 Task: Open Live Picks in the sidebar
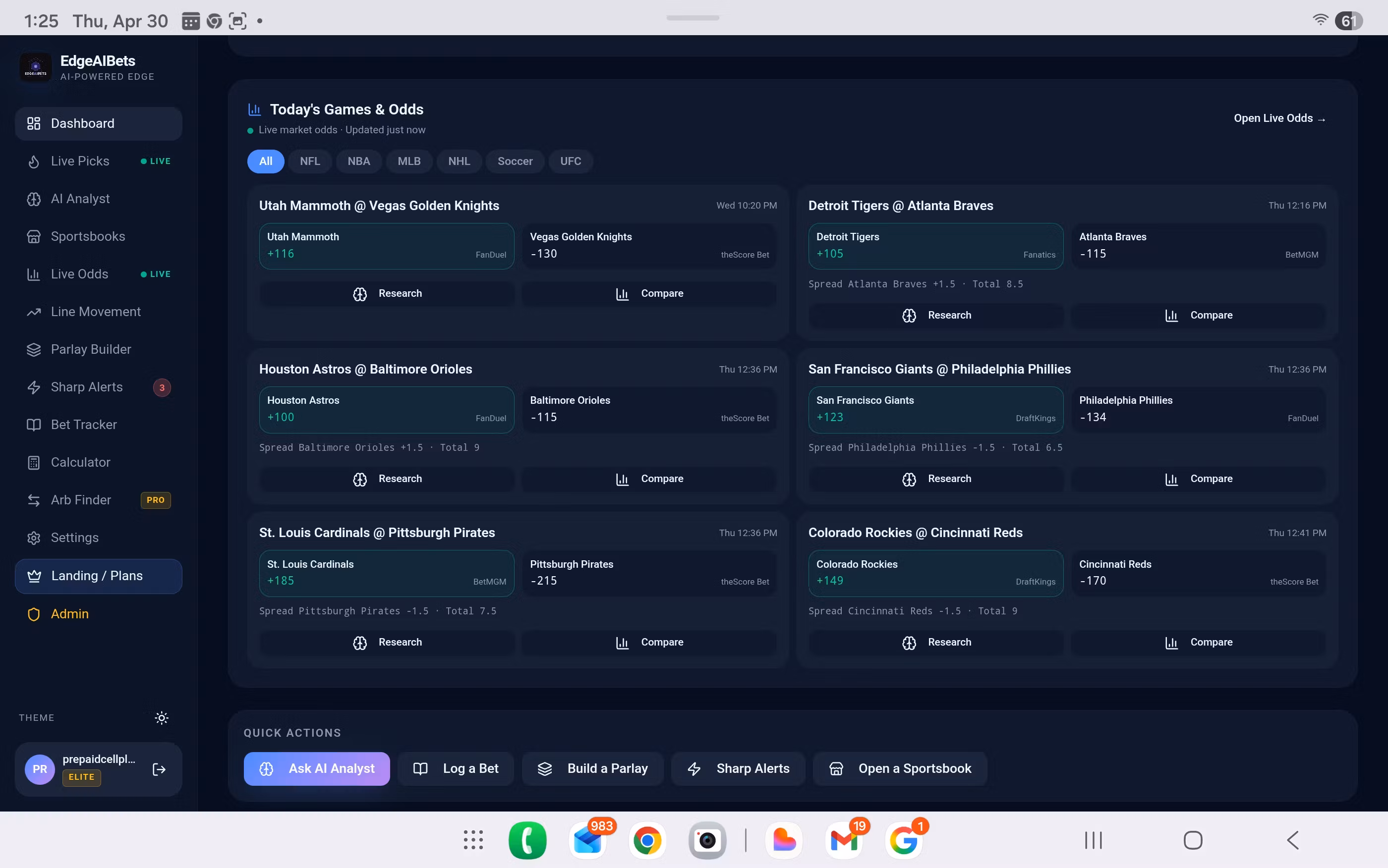98,162
